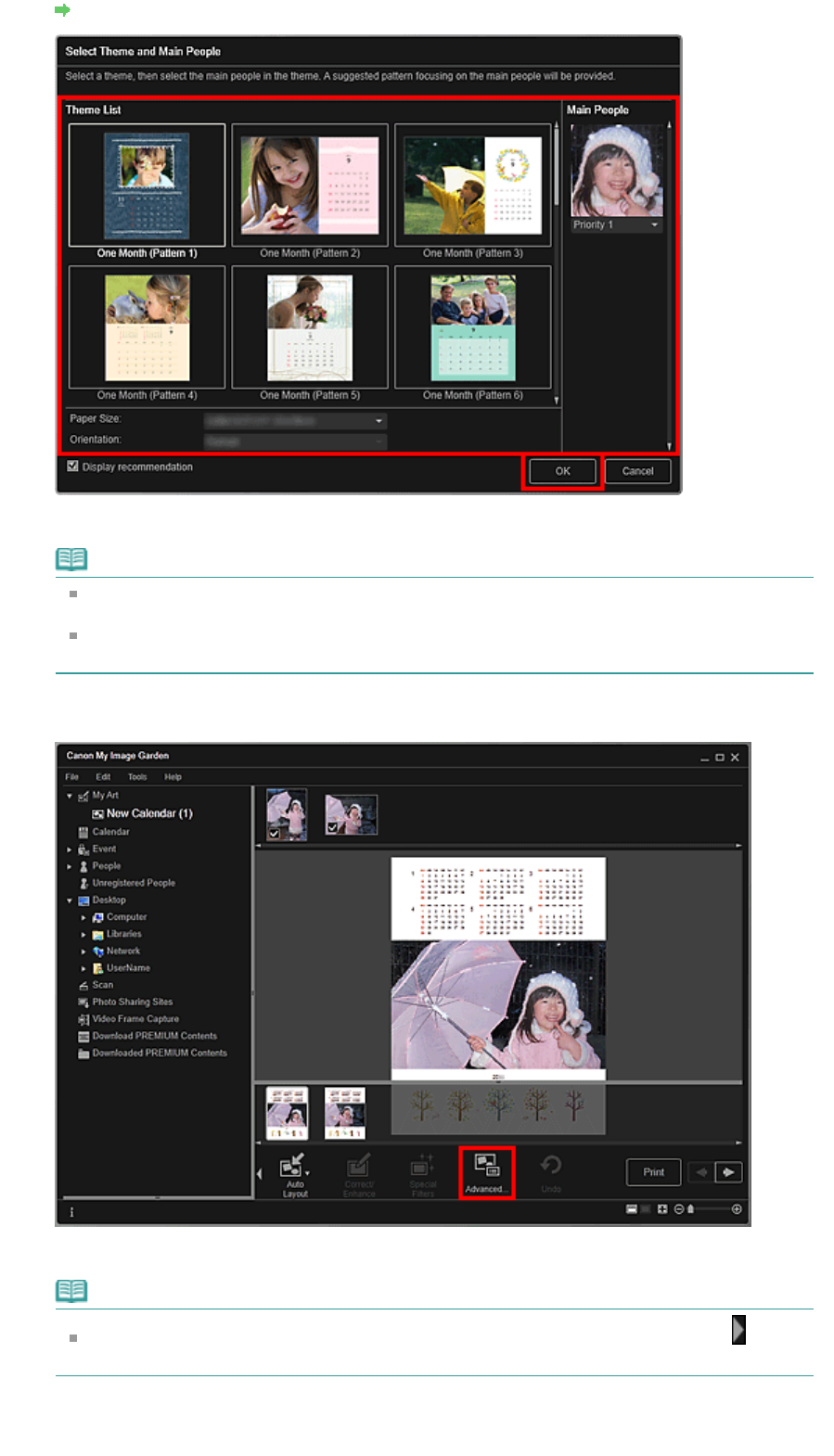Adjust the zoom slider handle
The height and width of the screenshot is (1456, 834).
(690, 1209)
